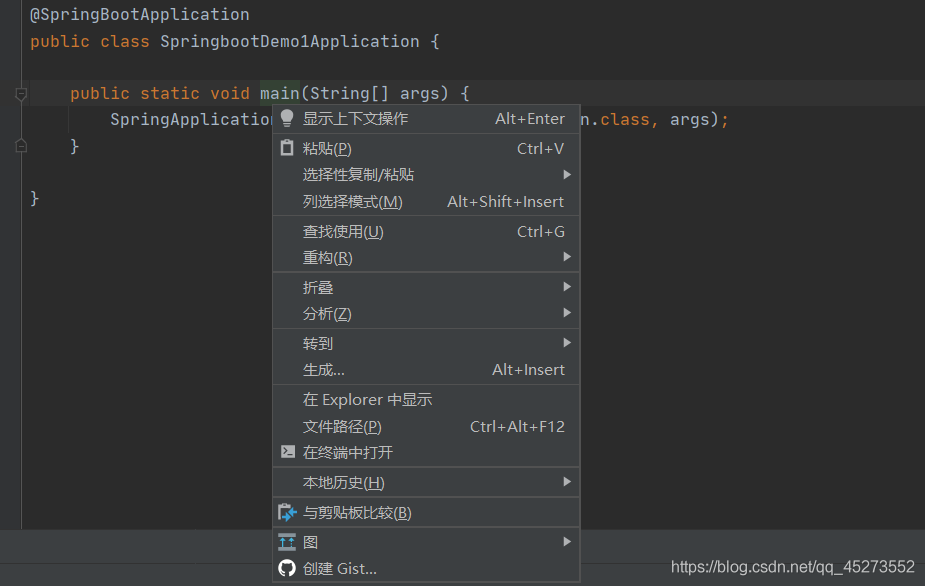Click the compare with clipboard icon

click(287, 512)
